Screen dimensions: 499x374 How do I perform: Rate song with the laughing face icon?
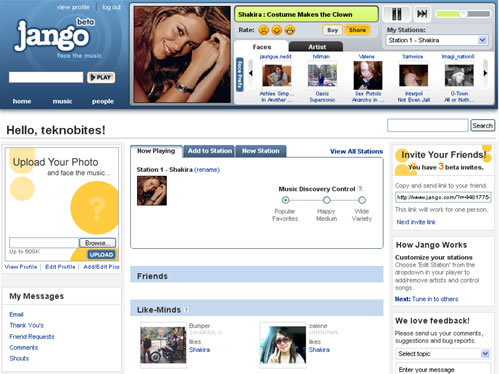click(x=290, y=30)
